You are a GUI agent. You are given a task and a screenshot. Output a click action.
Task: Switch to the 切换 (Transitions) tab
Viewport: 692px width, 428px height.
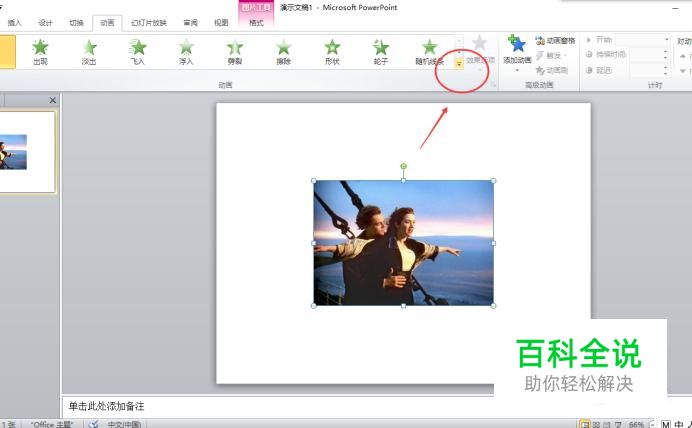click(76, 23)
